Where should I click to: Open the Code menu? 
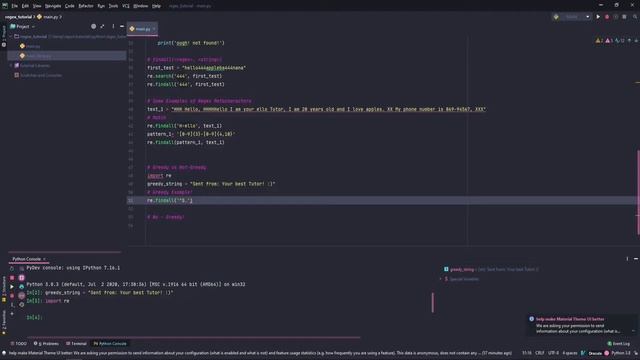70,6
